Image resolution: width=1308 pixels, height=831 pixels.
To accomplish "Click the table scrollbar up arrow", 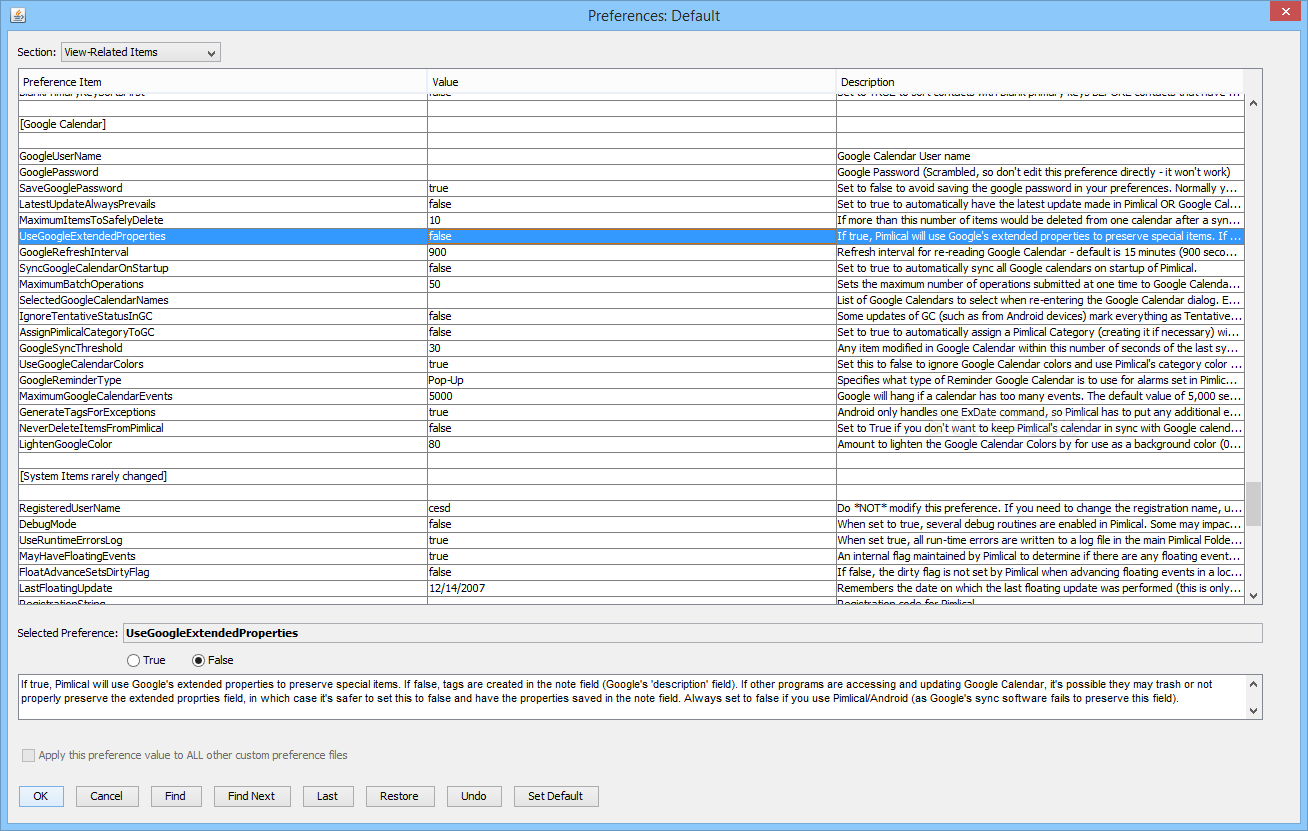I will pyautogui.click(x=1253, y=102).
